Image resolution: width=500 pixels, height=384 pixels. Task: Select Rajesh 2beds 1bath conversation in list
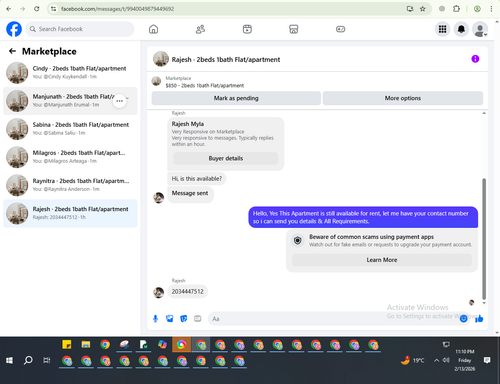coord(70,213)
